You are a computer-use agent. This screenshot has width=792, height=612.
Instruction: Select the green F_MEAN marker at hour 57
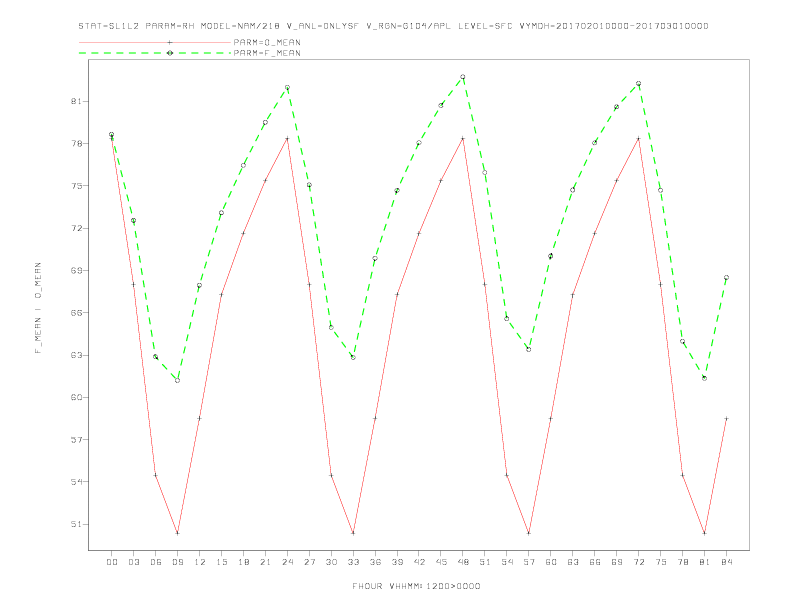(x=529, y=349)
